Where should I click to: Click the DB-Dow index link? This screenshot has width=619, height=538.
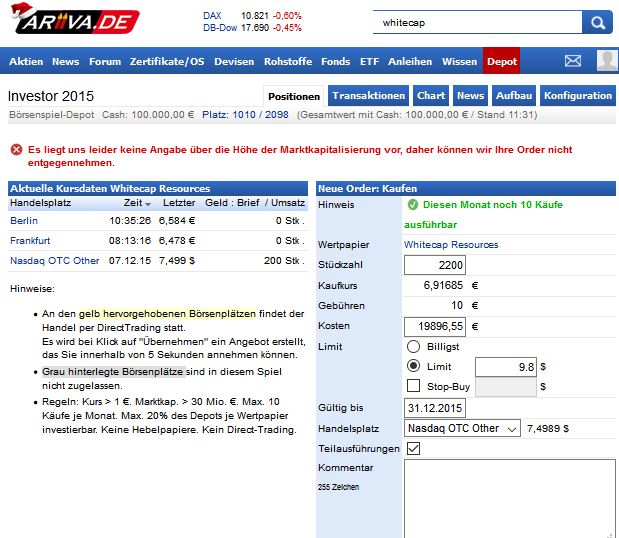(220, 28)
